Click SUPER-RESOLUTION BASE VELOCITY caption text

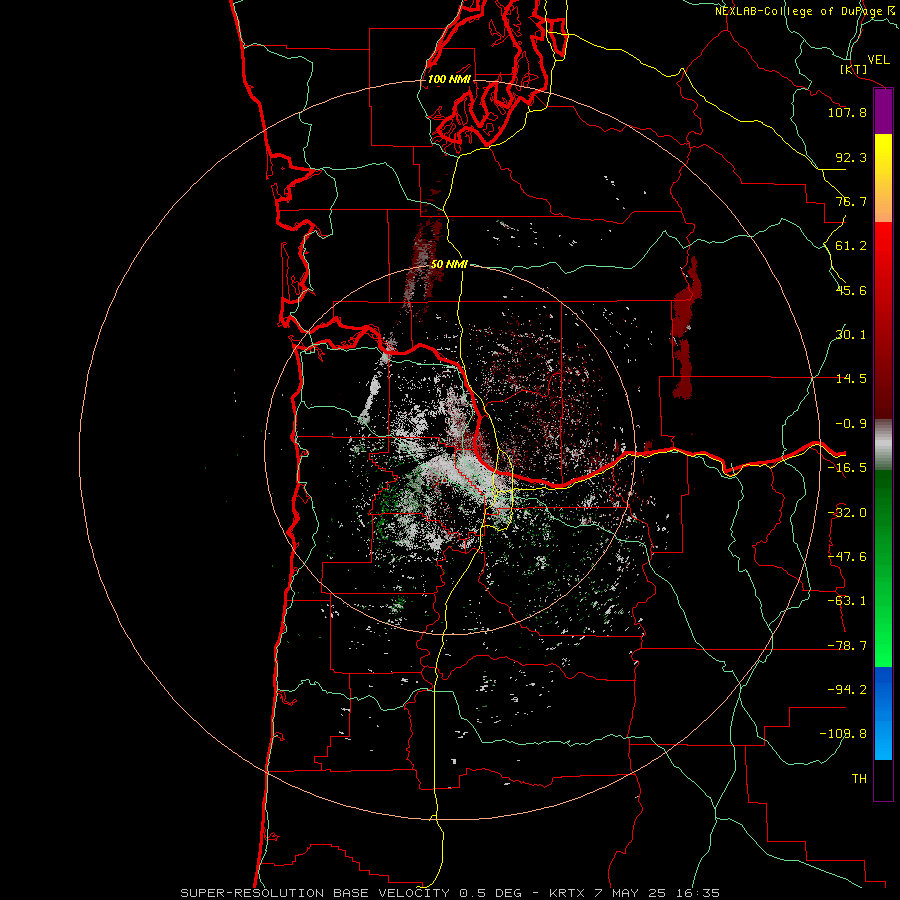(315, 893)
